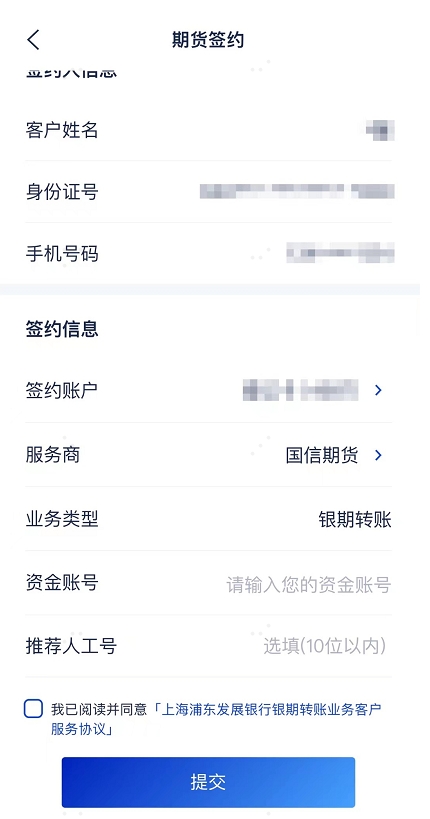Viewport: 430px width, 819px height.
Task: Tap the blurred 手机号码 value
Action: pos(341,253)
